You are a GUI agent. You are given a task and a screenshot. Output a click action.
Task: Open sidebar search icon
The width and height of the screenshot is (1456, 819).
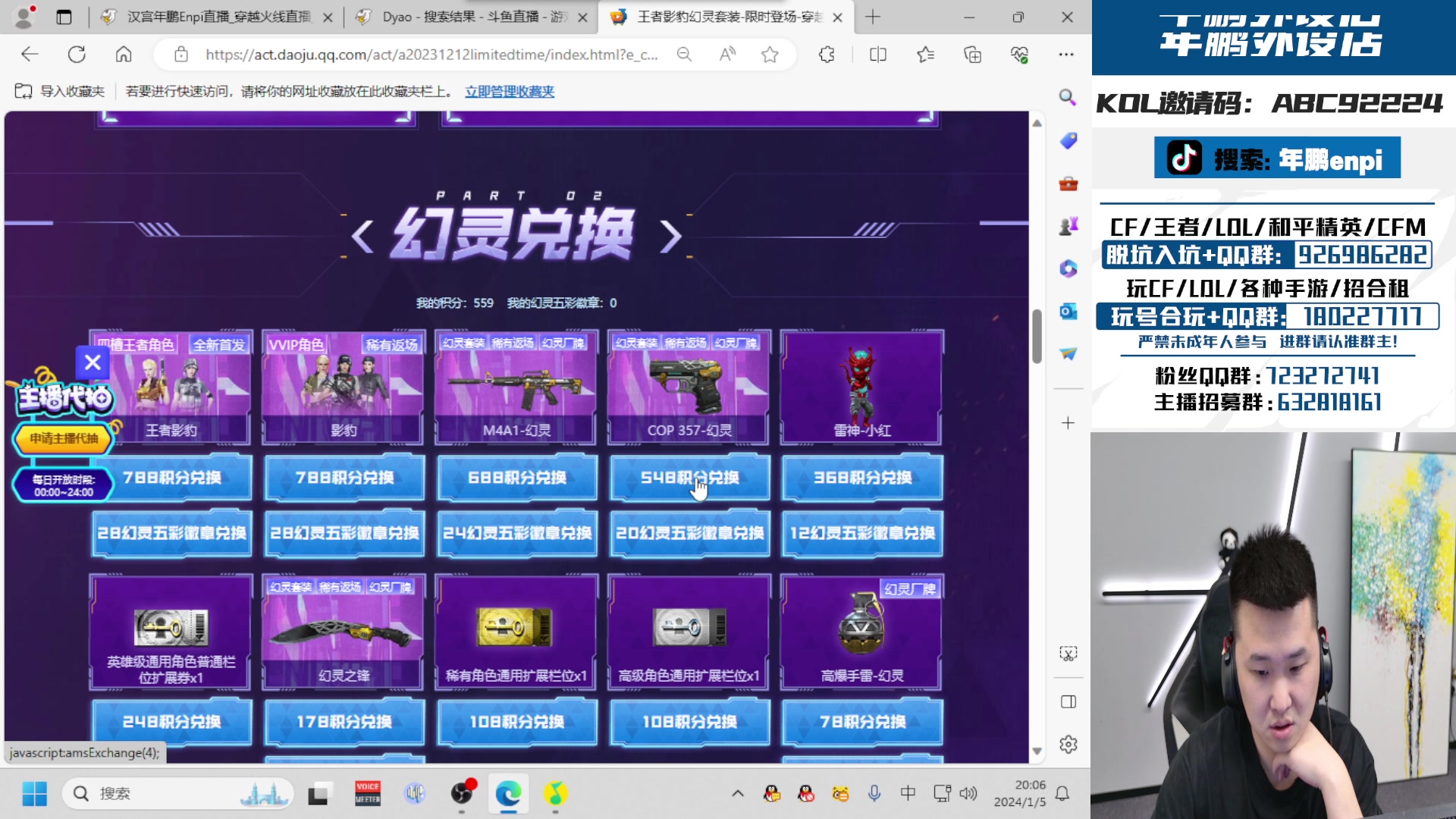click(x=1068, y=97)
